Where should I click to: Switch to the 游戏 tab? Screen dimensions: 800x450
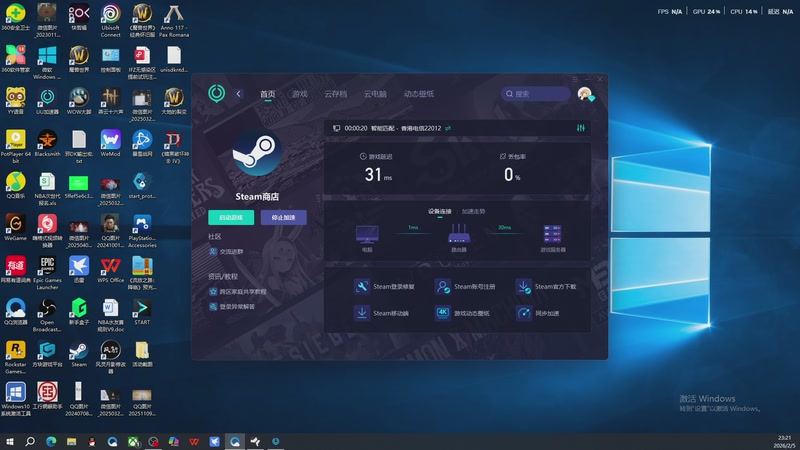click(299, 94)
